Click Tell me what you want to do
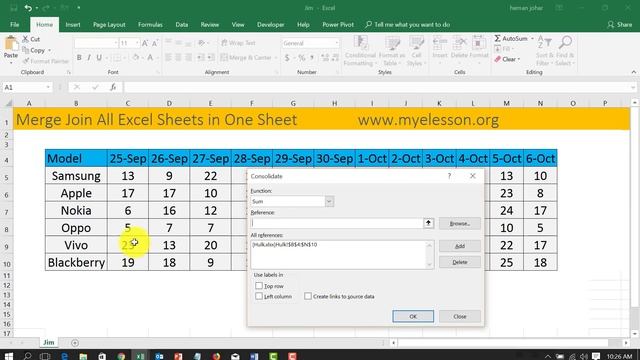This screenshot has height=360, width=640. pos(408,24)
